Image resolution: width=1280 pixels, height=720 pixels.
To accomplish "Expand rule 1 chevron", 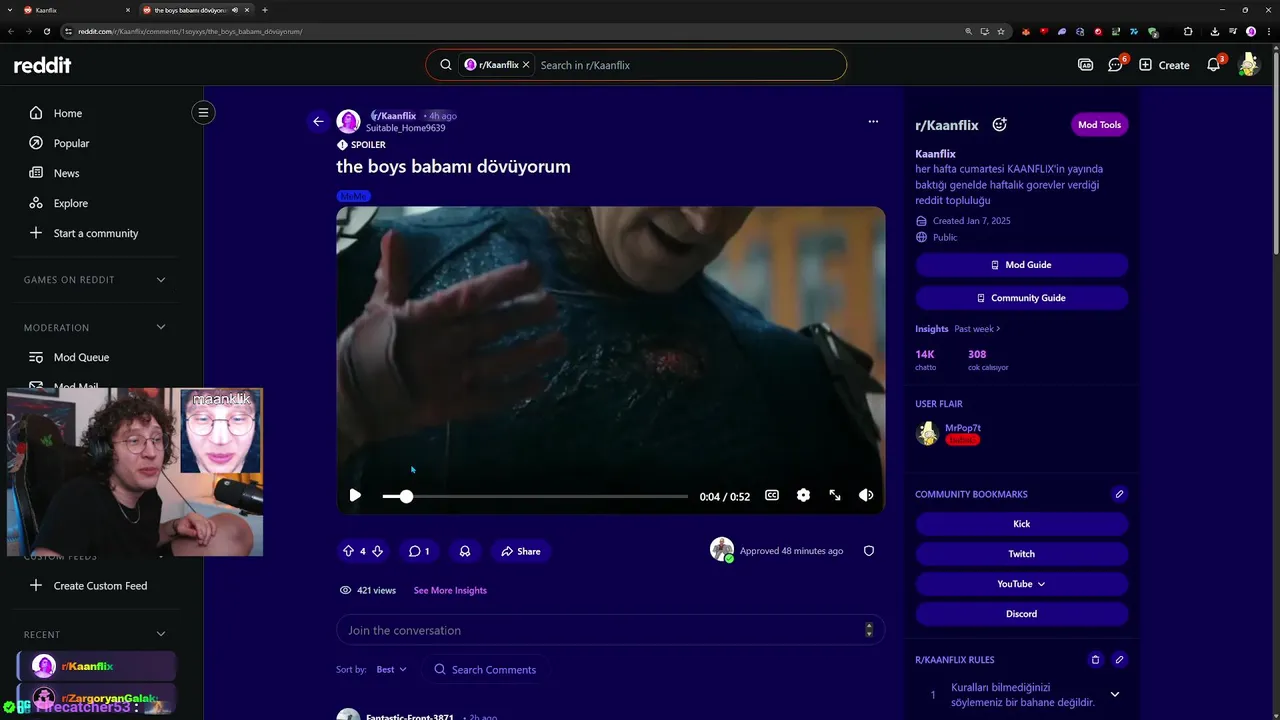I will (x=1115, y=694).
